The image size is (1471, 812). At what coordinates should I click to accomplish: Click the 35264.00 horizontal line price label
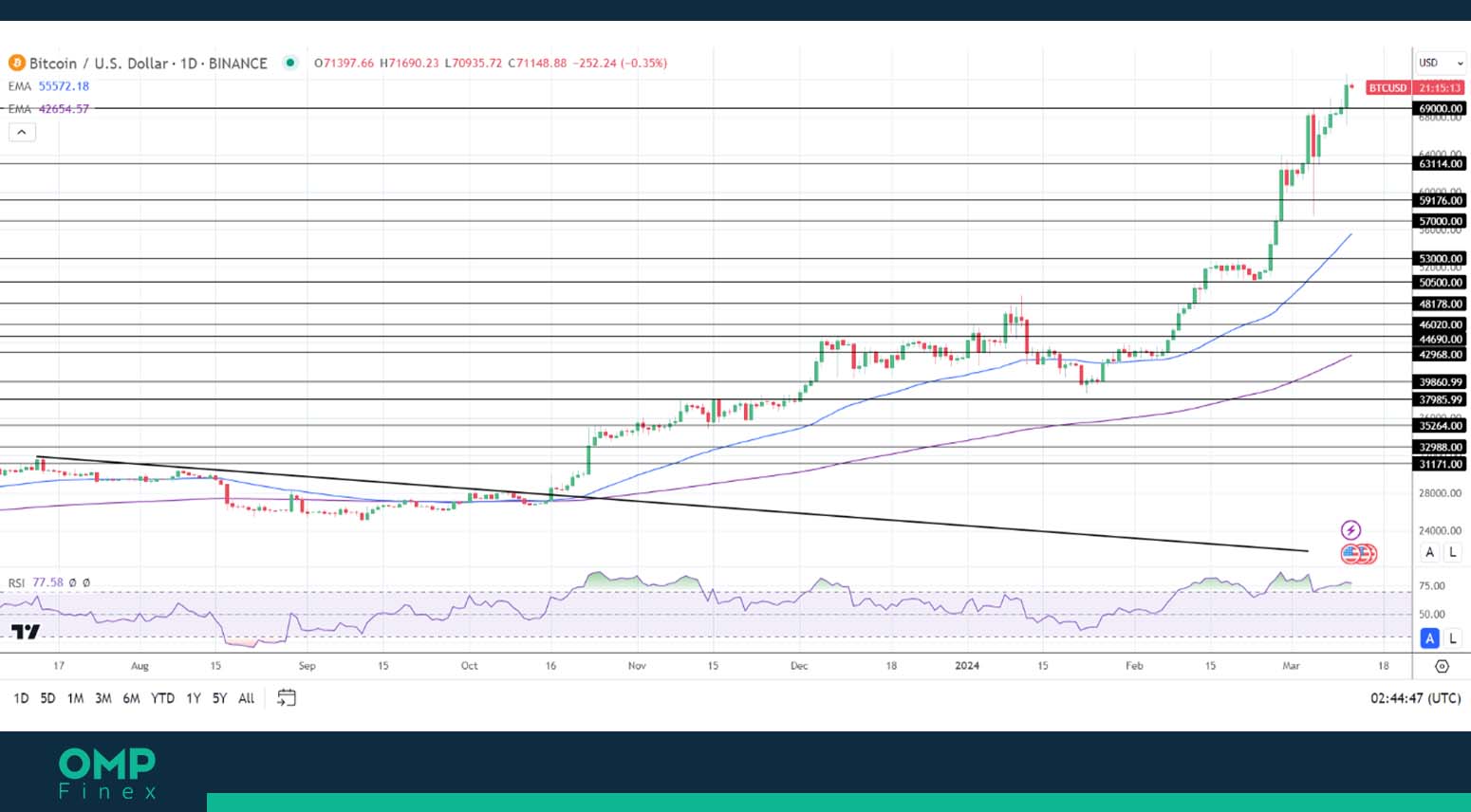tap(1440, 425)
